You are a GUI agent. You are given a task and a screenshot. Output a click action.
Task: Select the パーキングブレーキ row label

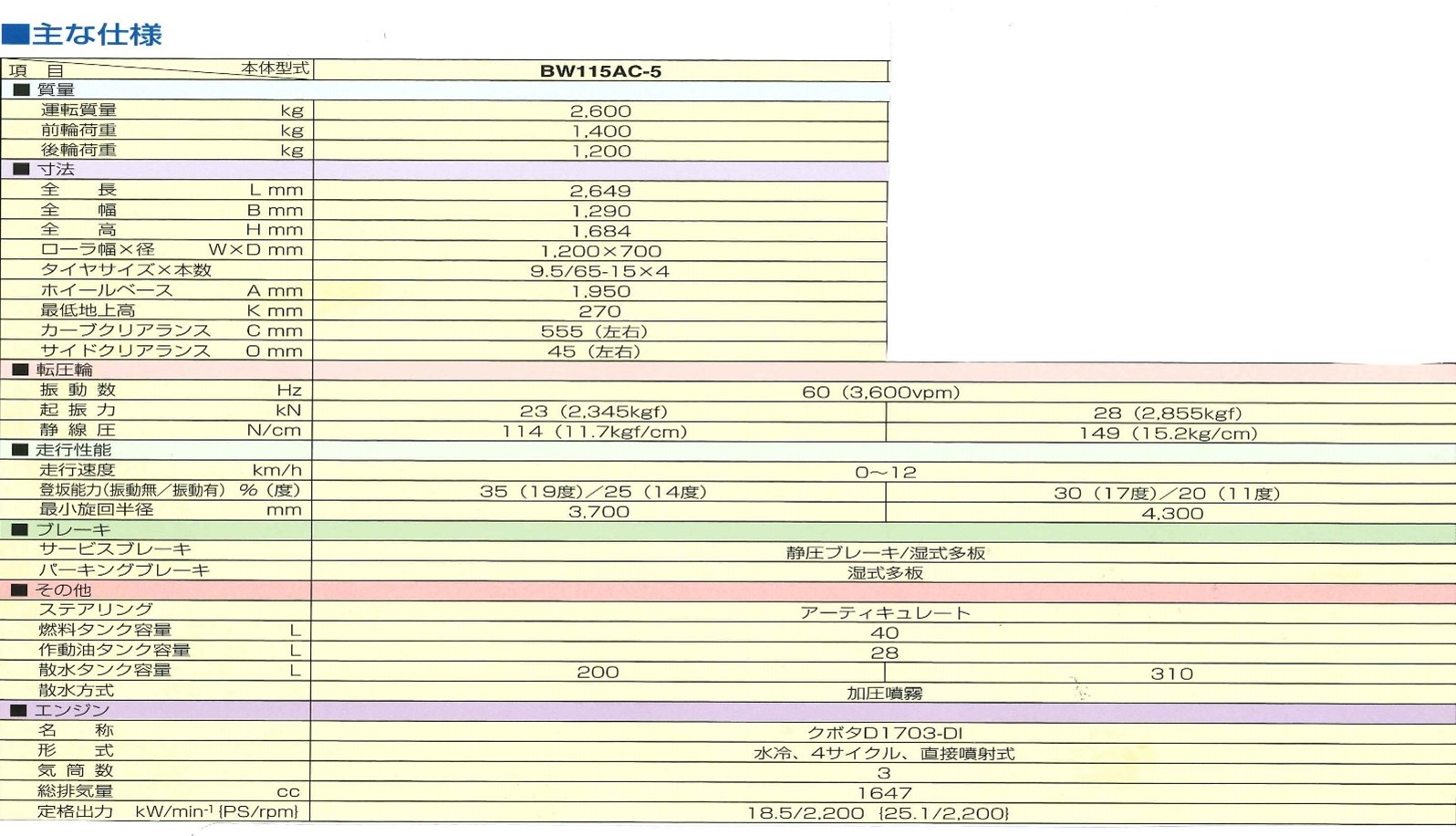[x=124, y=571]
